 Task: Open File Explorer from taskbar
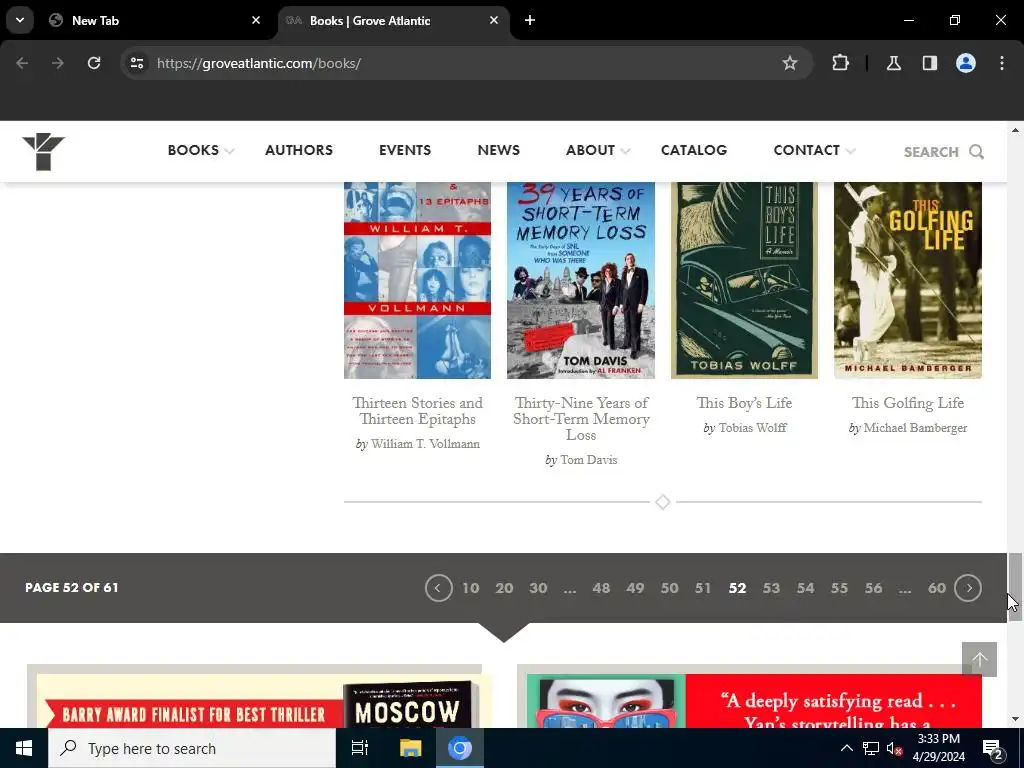pos(410,748)
